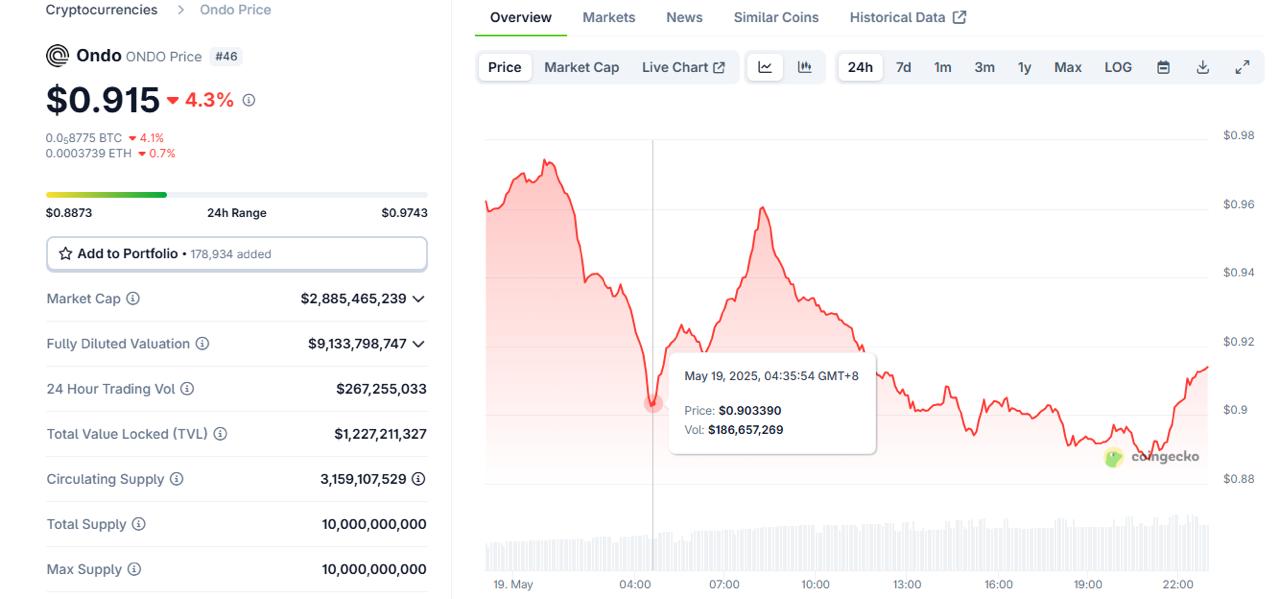Expand Fully Diluted Valuation chevron
The width and height of the screenshot is (1280, 599).
coord(418,343)
